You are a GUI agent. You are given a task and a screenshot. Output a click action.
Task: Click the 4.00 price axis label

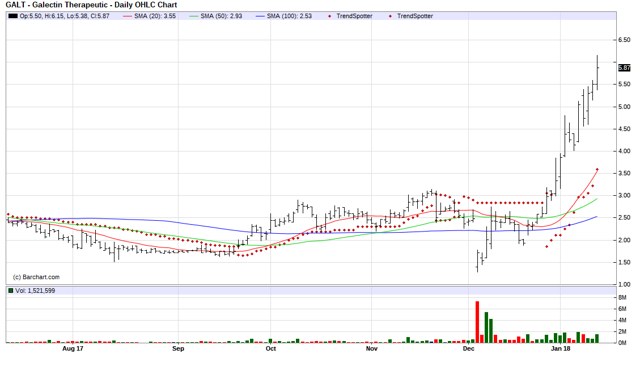click(x=624, y=151)
